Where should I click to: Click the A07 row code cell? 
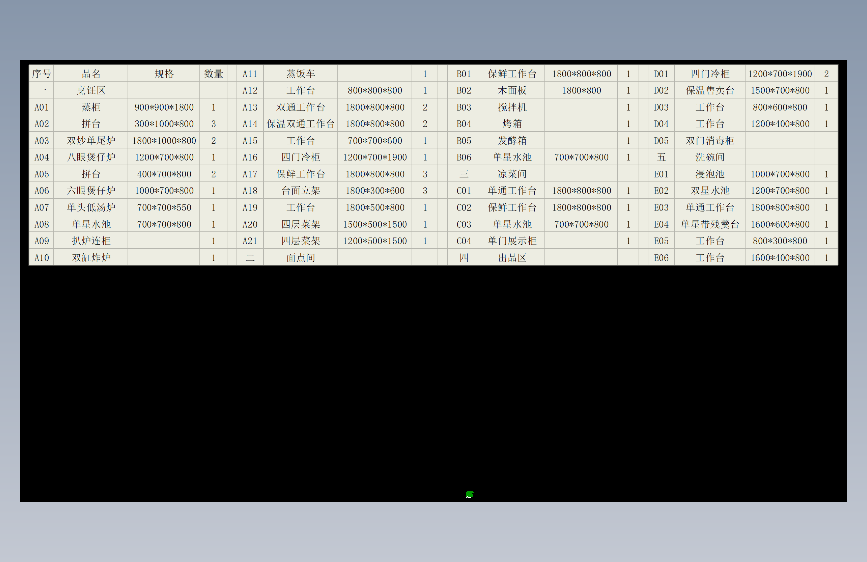(x=41, y=207)
